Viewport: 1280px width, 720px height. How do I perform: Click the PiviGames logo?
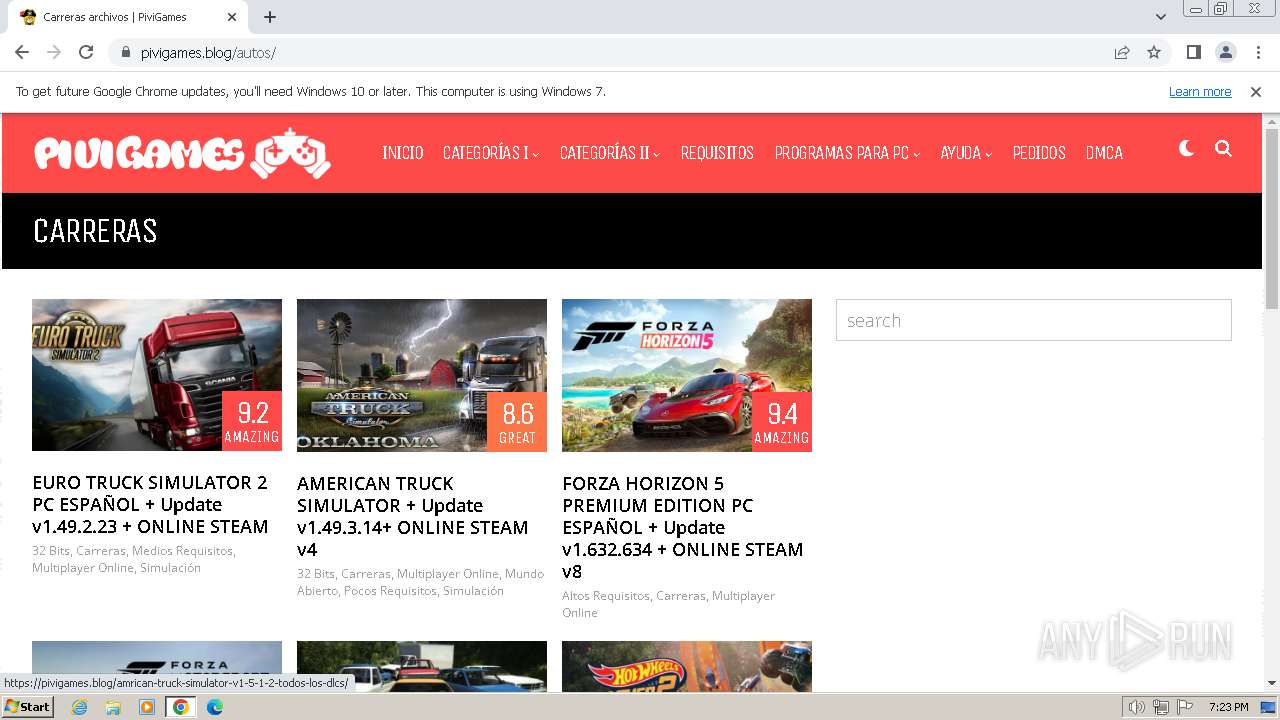point(182,153)
